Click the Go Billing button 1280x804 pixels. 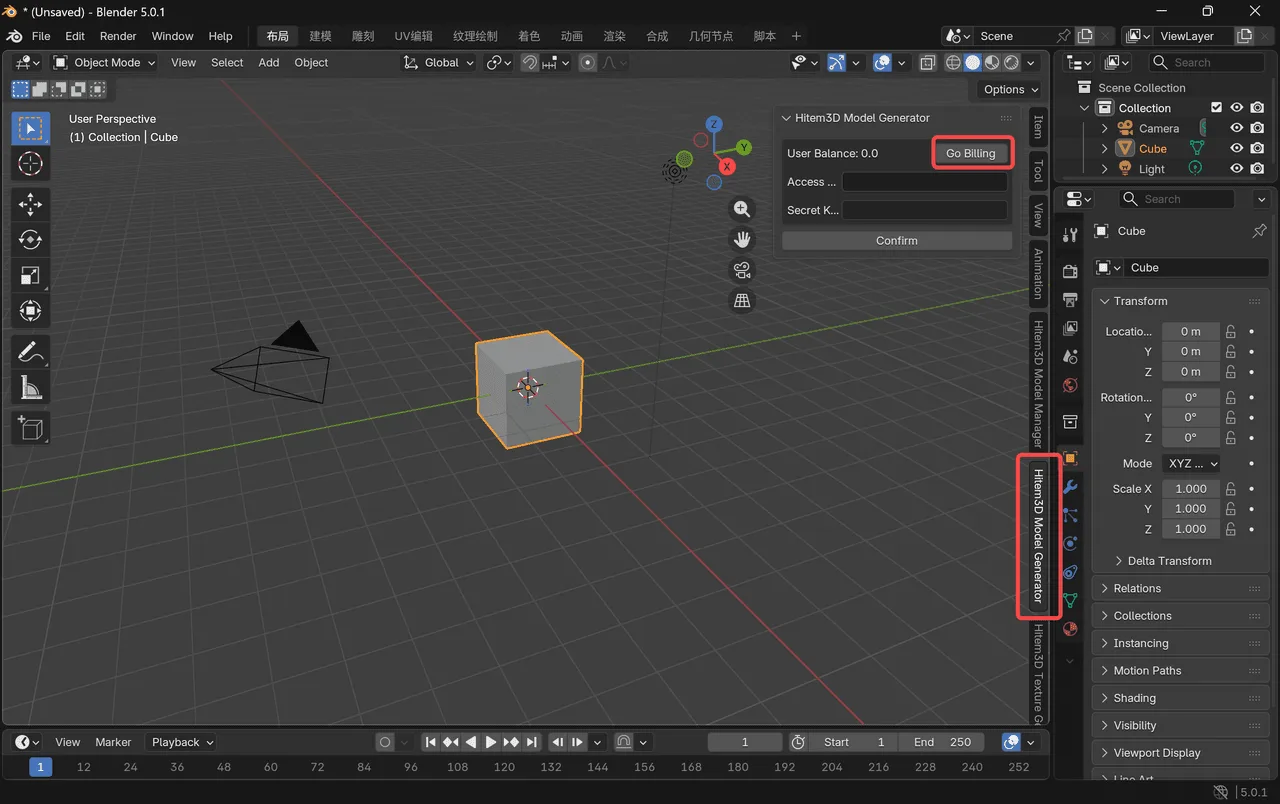[x=971, y=153]
